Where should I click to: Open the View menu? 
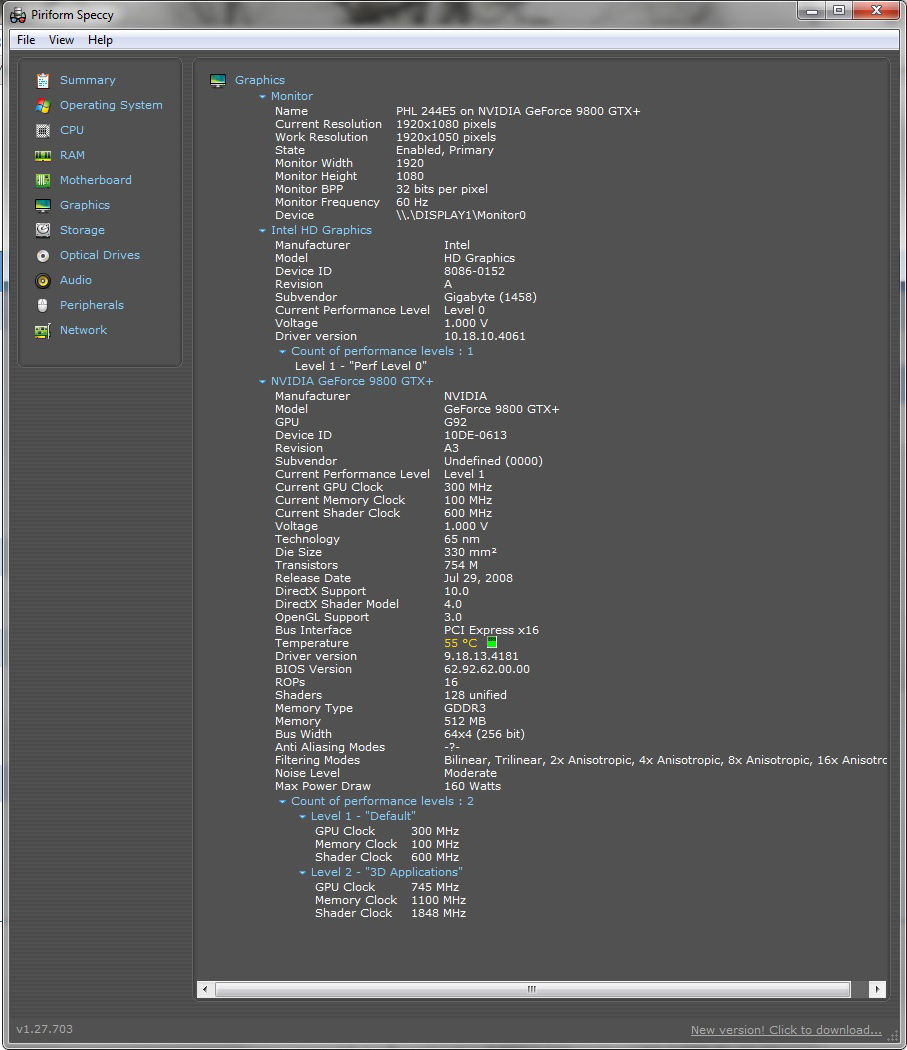[61, 40]
